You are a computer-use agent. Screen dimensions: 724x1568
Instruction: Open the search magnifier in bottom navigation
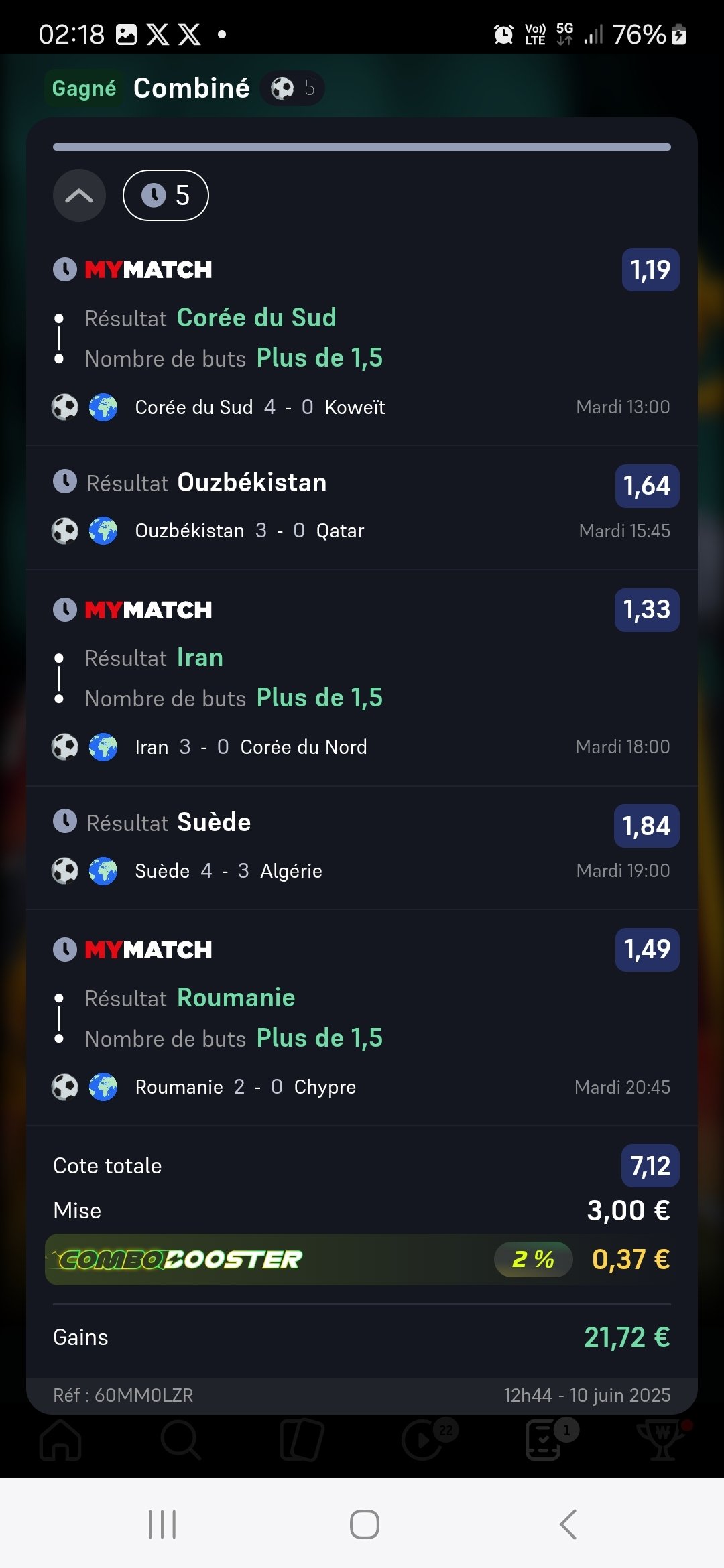(x=180, y=1439)
